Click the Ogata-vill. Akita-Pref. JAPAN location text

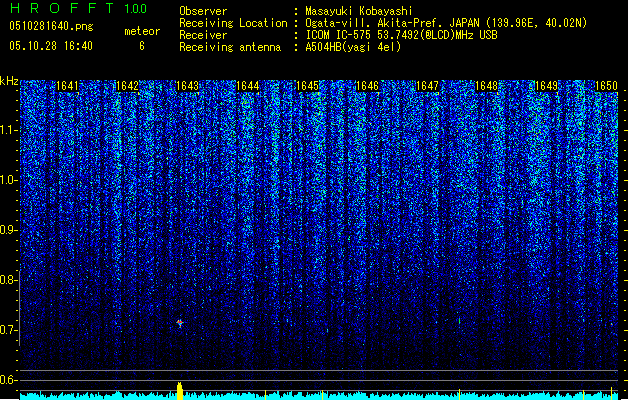(446, 23)
